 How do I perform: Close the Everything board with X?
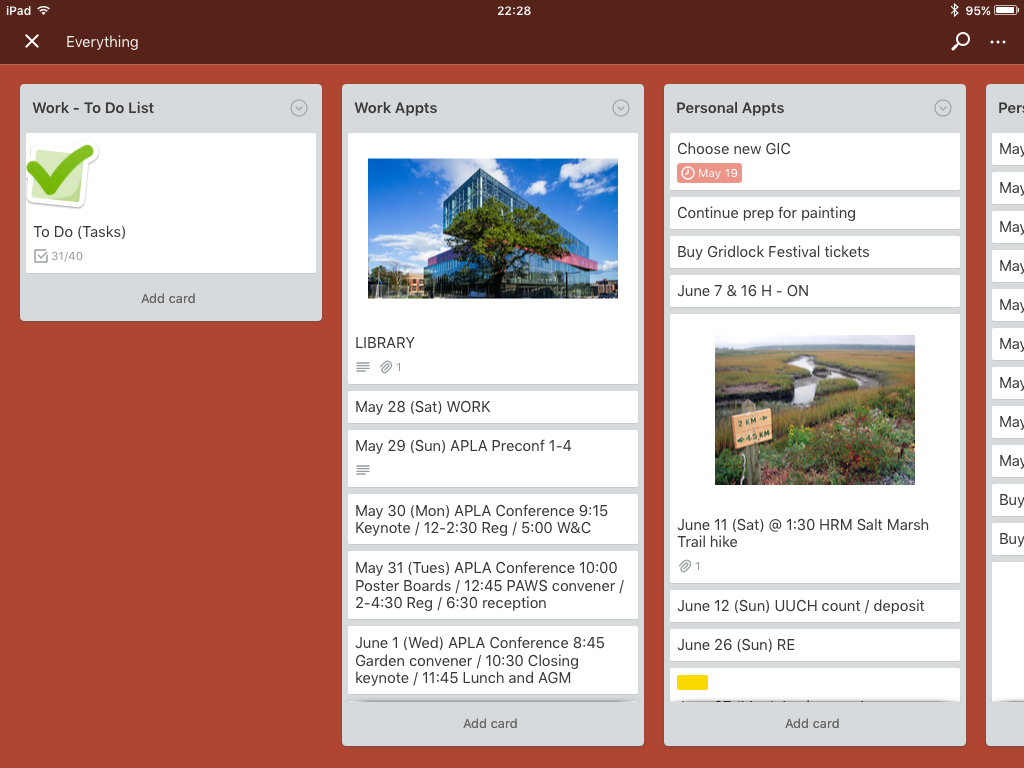point(32,42)
